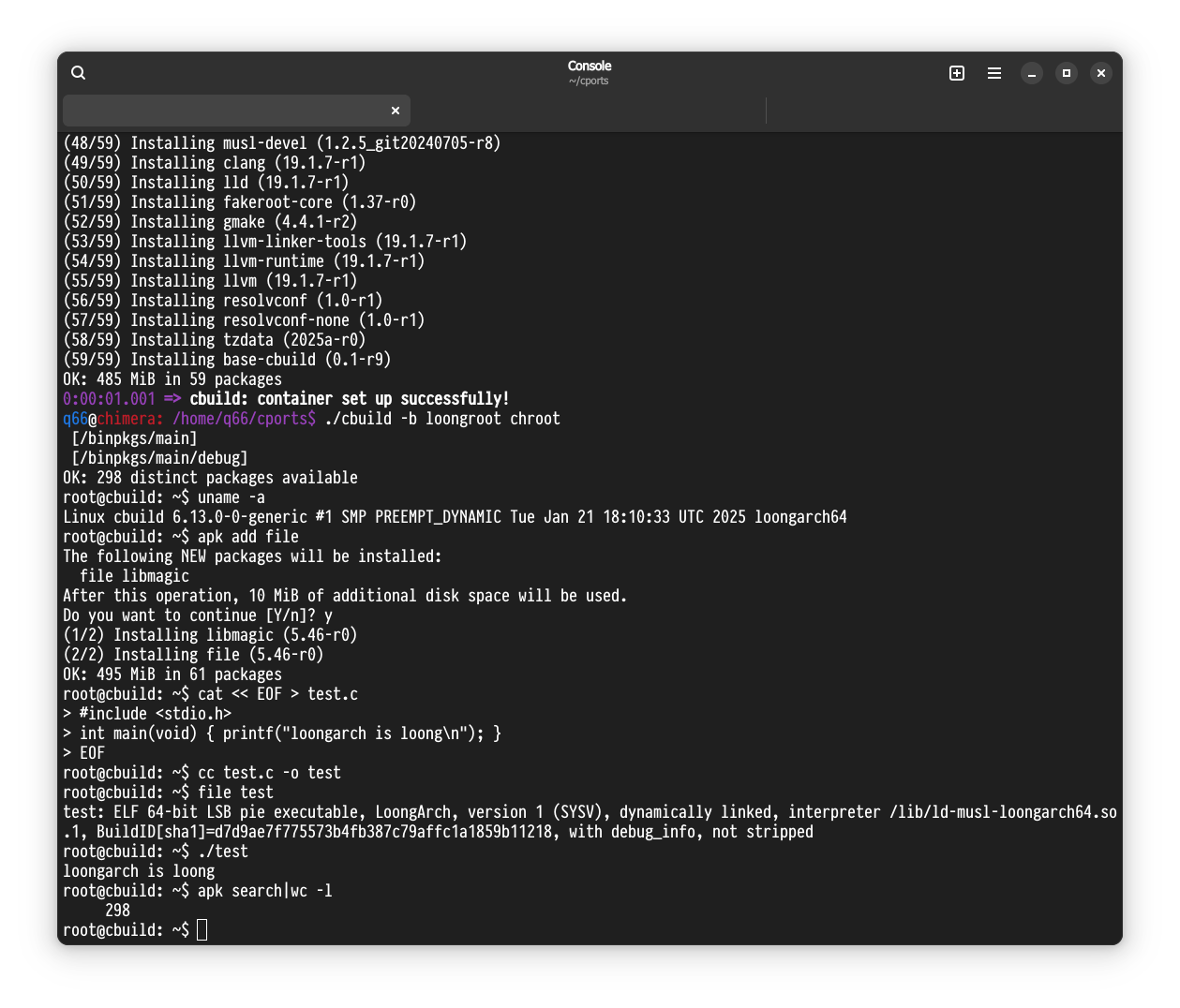
Task: Click the "apk search|wc -l" command
Action: click(264, 891)
